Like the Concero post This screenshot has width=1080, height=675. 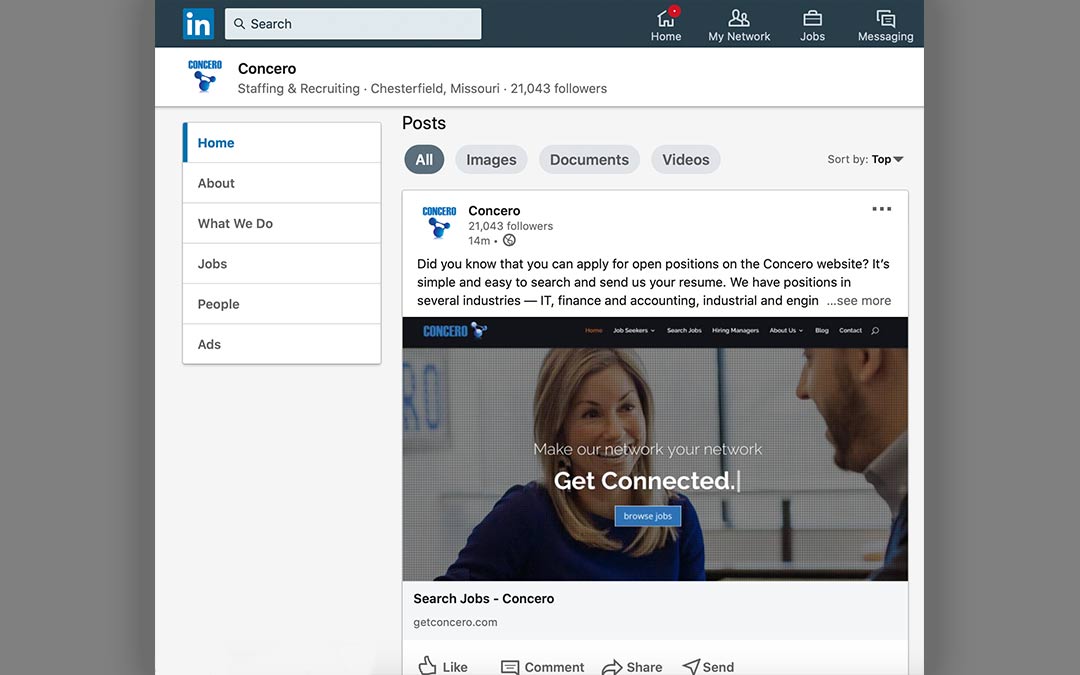(x=443, y=666)
